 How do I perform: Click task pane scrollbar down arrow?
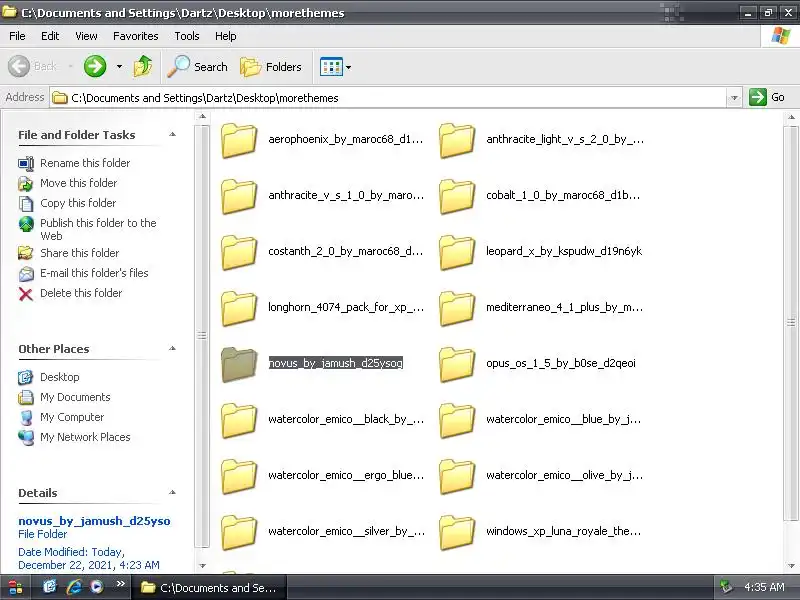click(203, 565)
